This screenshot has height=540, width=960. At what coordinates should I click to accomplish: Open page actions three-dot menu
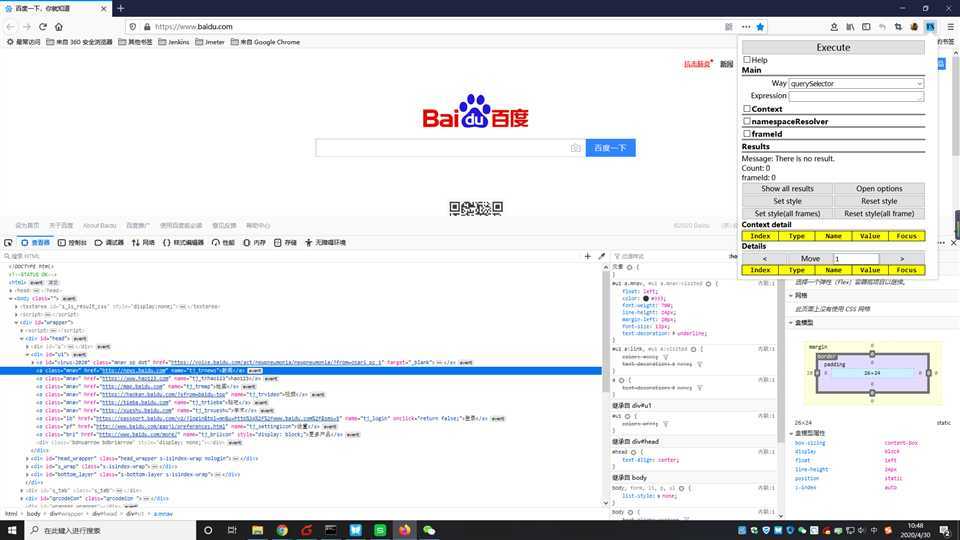coord(746,27)
